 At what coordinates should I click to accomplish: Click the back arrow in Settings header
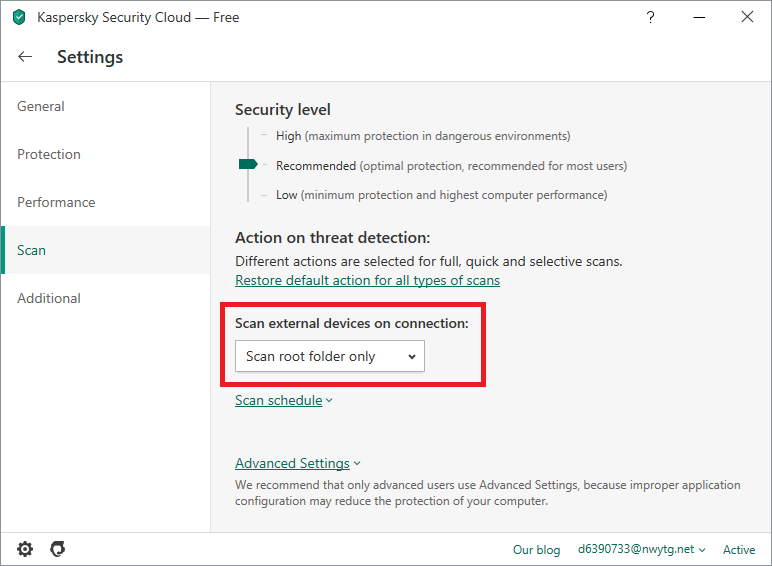[25, 57]
